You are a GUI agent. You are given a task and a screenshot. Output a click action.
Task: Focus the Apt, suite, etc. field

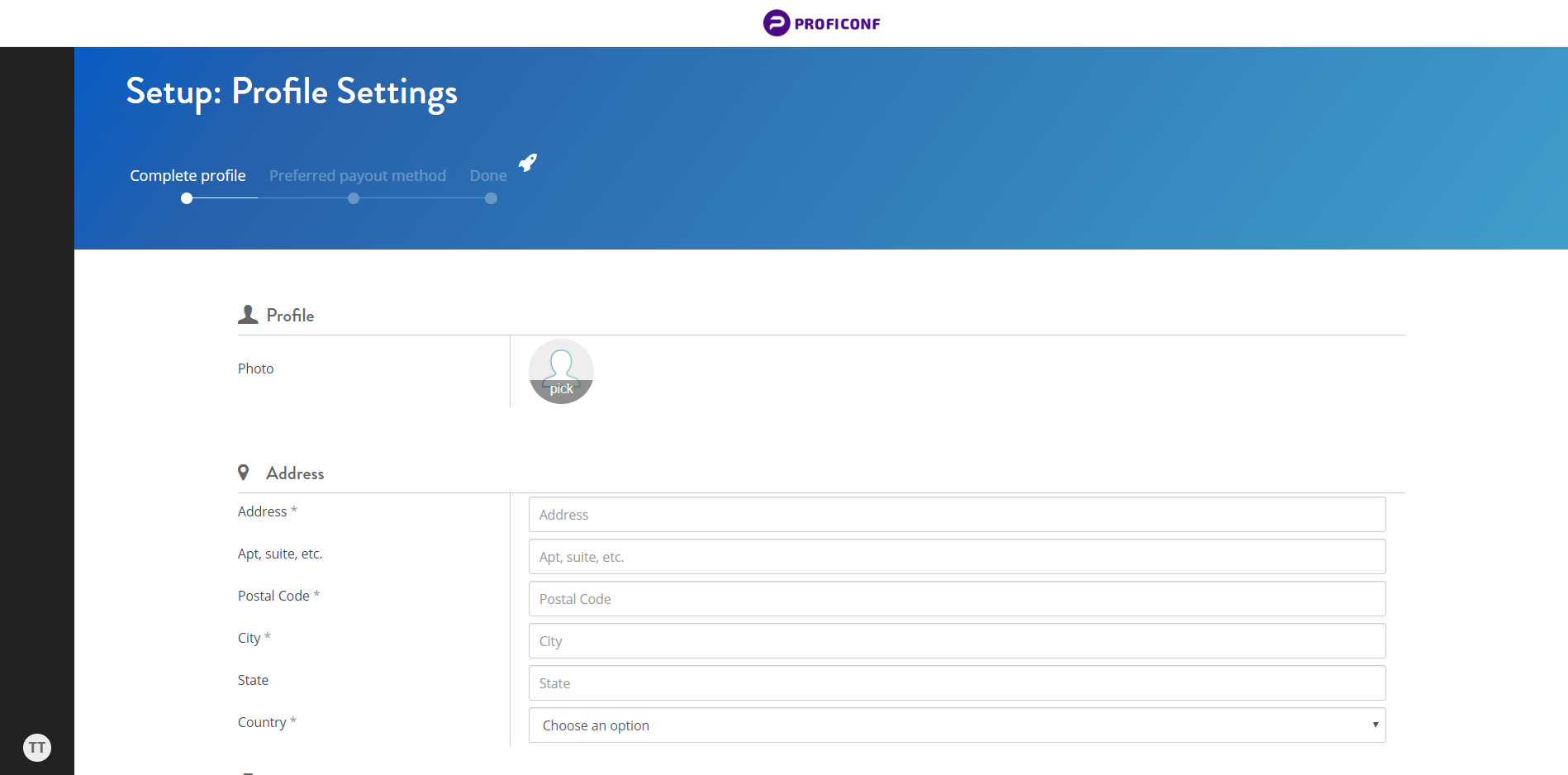tap(957, 557)
